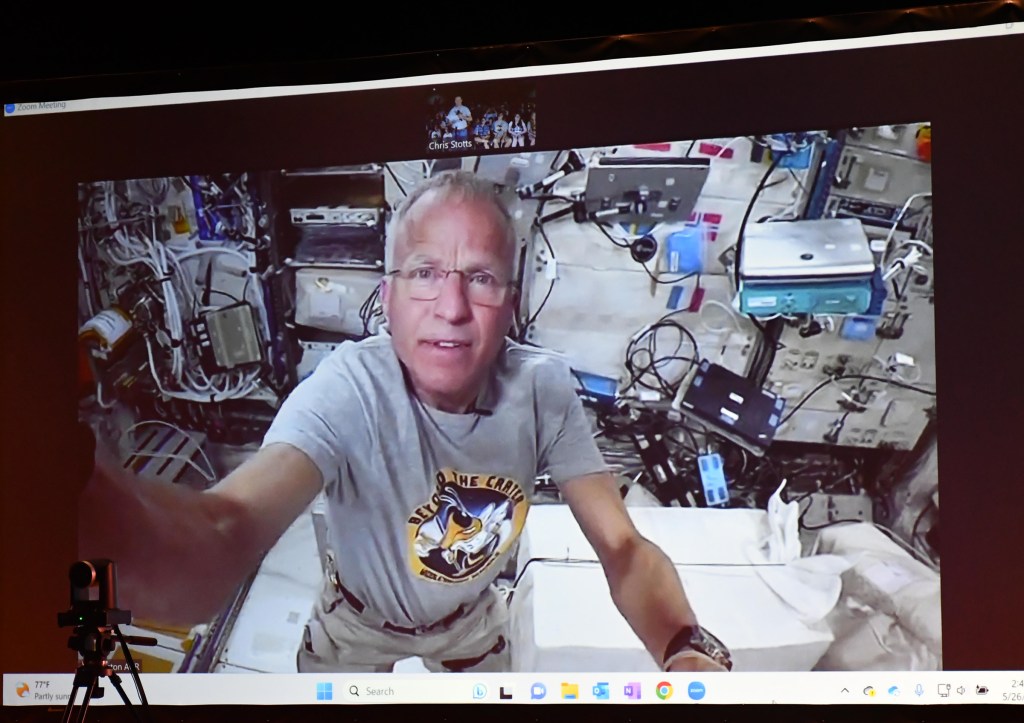Open Bing Copilot icon in taskbar
This screenshot has height=723, width=1024.
[479, 691]
